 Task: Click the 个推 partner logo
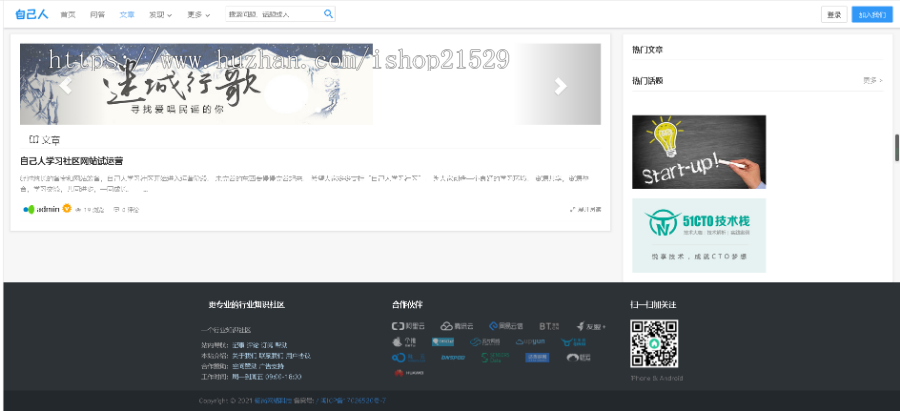[x=404, y=342]
